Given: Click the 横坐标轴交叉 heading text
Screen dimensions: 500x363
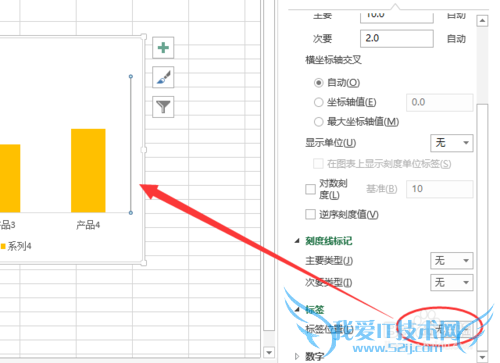Looking at the screenshot, I should click(x=333, y=60).
